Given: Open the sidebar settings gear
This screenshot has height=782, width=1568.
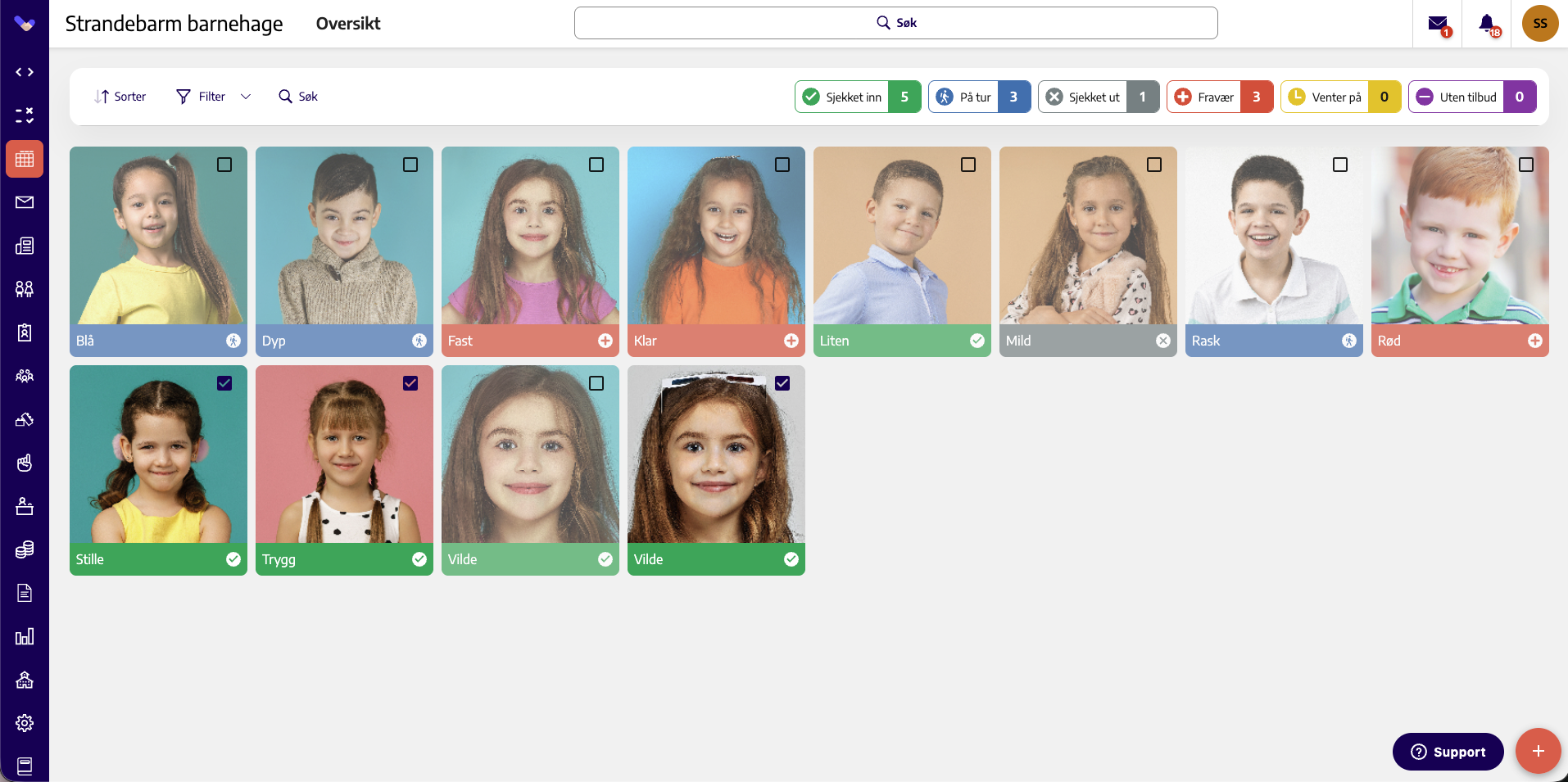Looking at the screenshot, I should coord(25,723).
